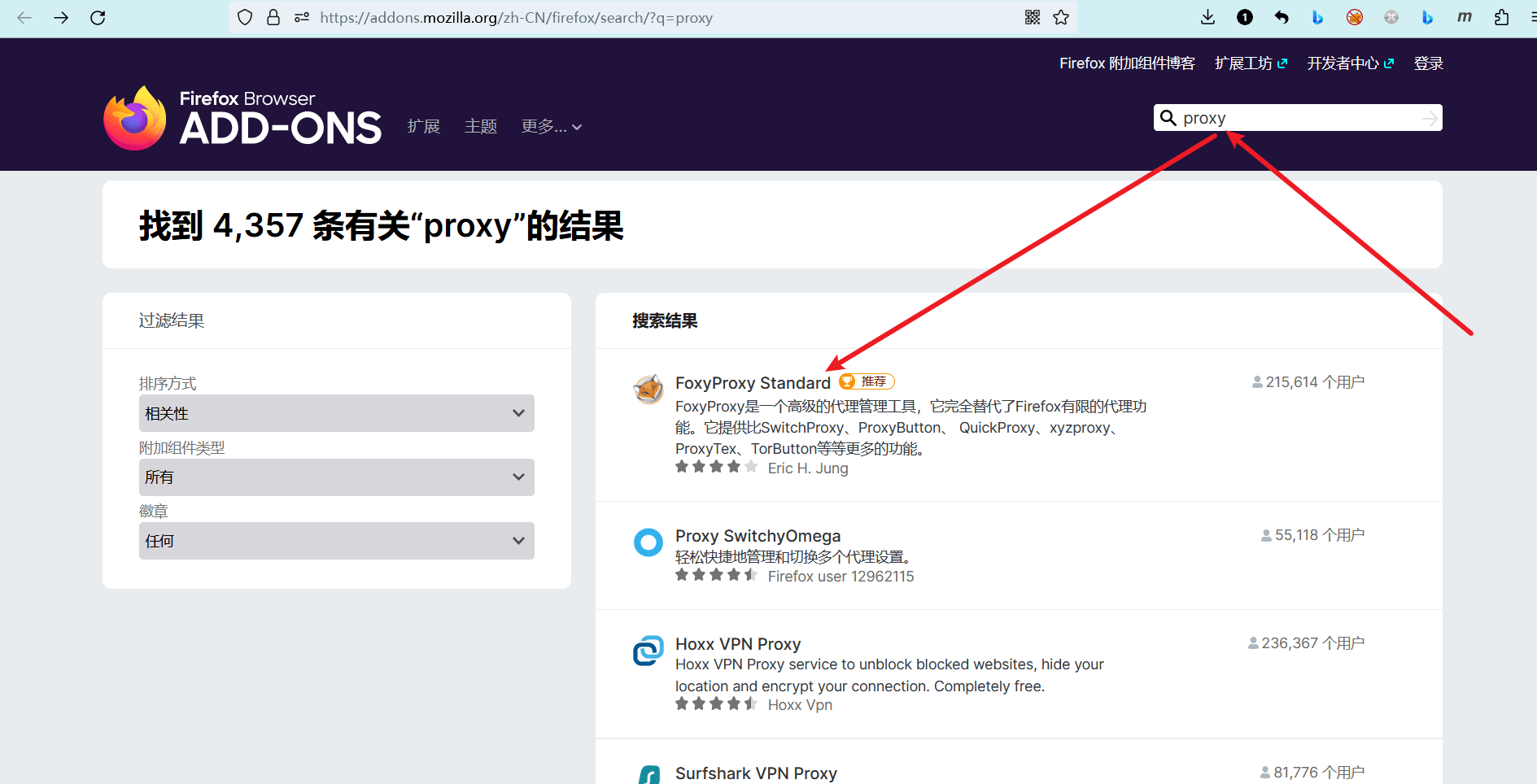Click the FoxyProxy Standard fox icon
Screen dimensions: 1537x784
[x=648, y=390]
